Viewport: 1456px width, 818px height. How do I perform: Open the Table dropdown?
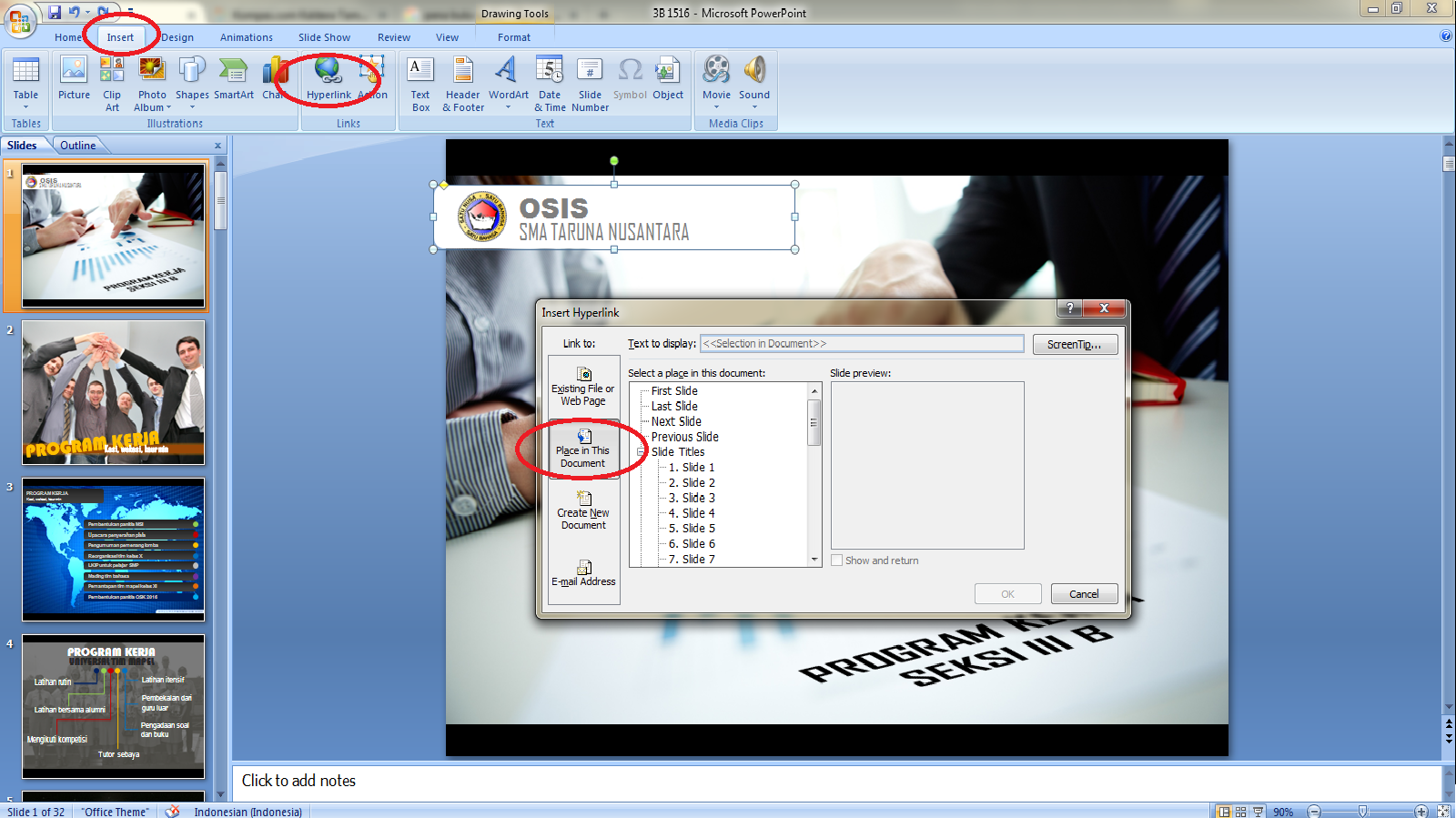tap(25, 106)
